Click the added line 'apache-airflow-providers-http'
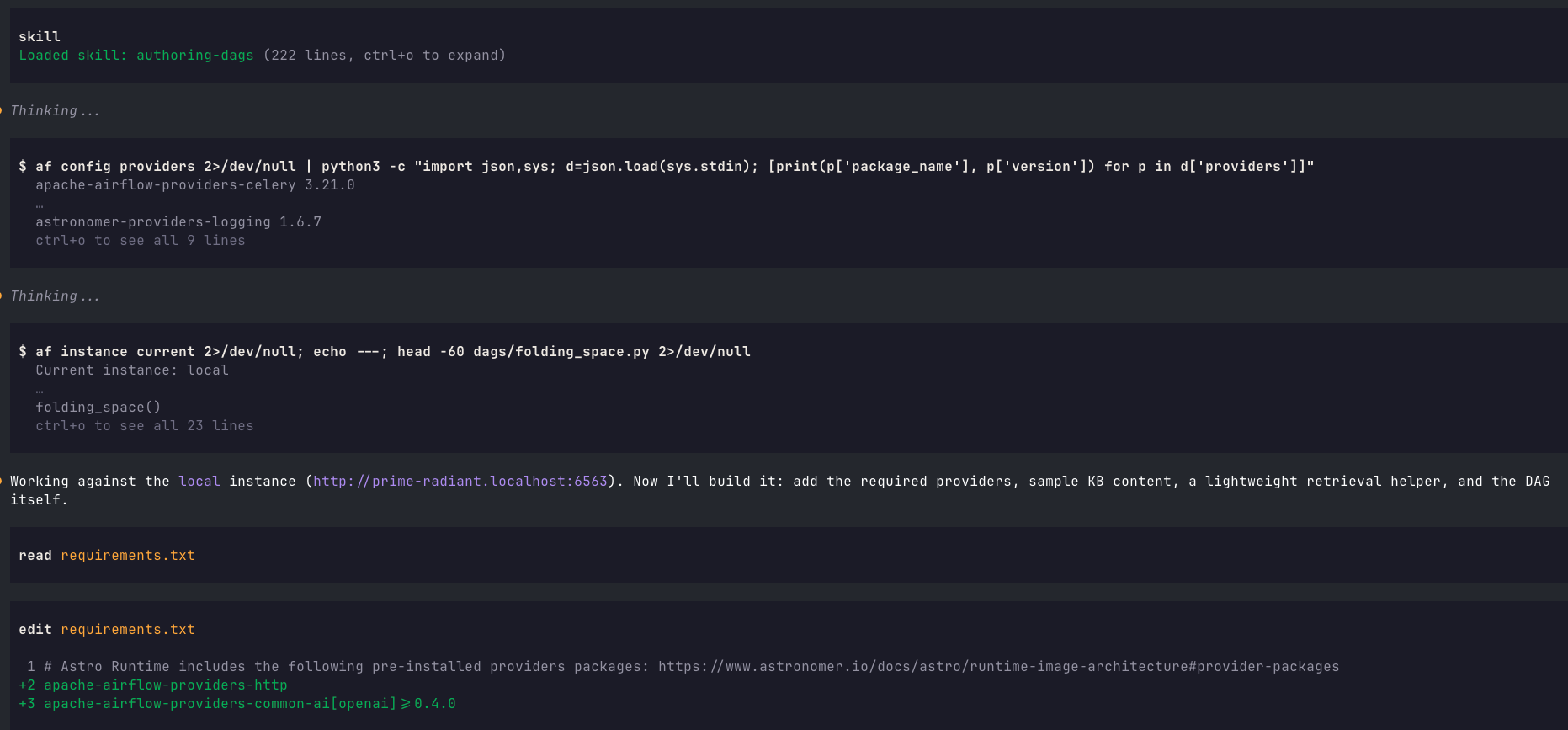 (166, 685)
